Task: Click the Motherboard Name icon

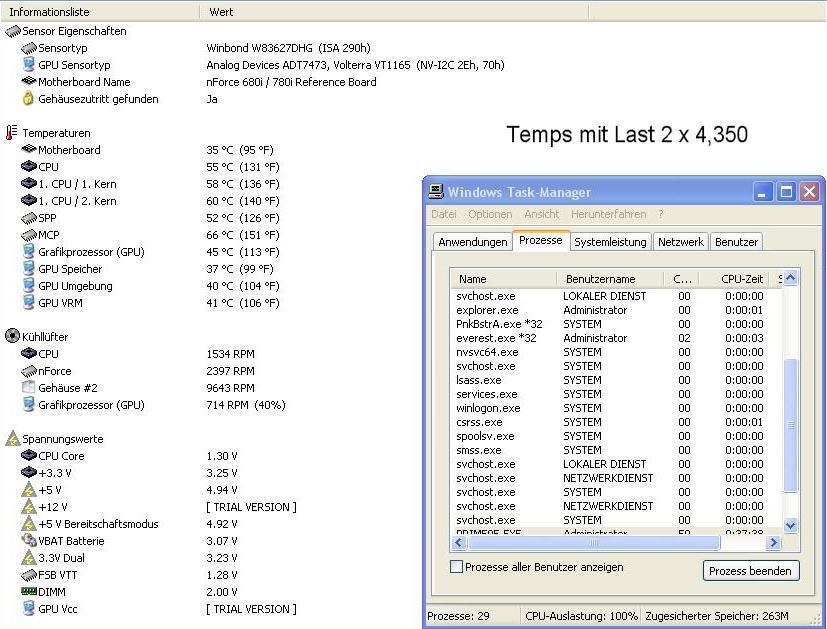Action: [29, 82]
